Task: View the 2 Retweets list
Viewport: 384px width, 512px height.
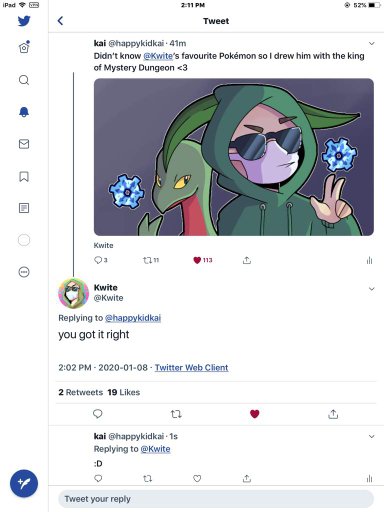Action: coord(81,392)
